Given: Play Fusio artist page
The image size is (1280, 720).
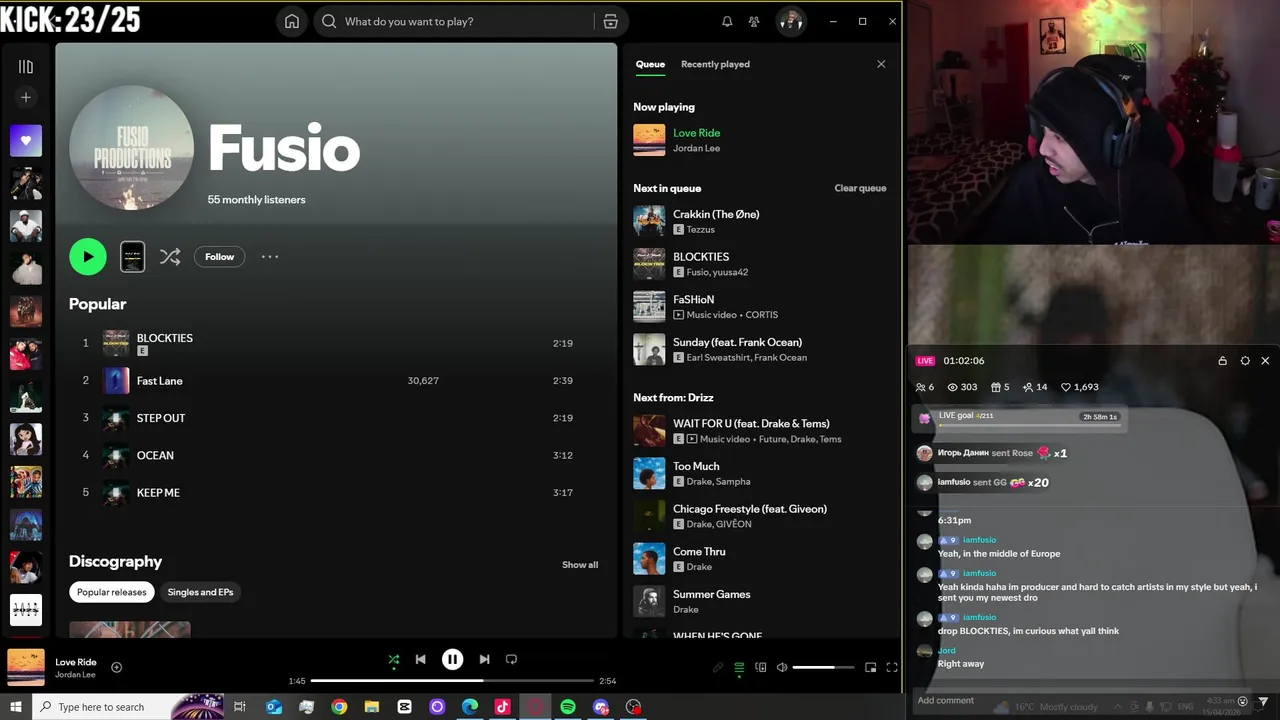Looking at the screenshot, I should point(88,257).
